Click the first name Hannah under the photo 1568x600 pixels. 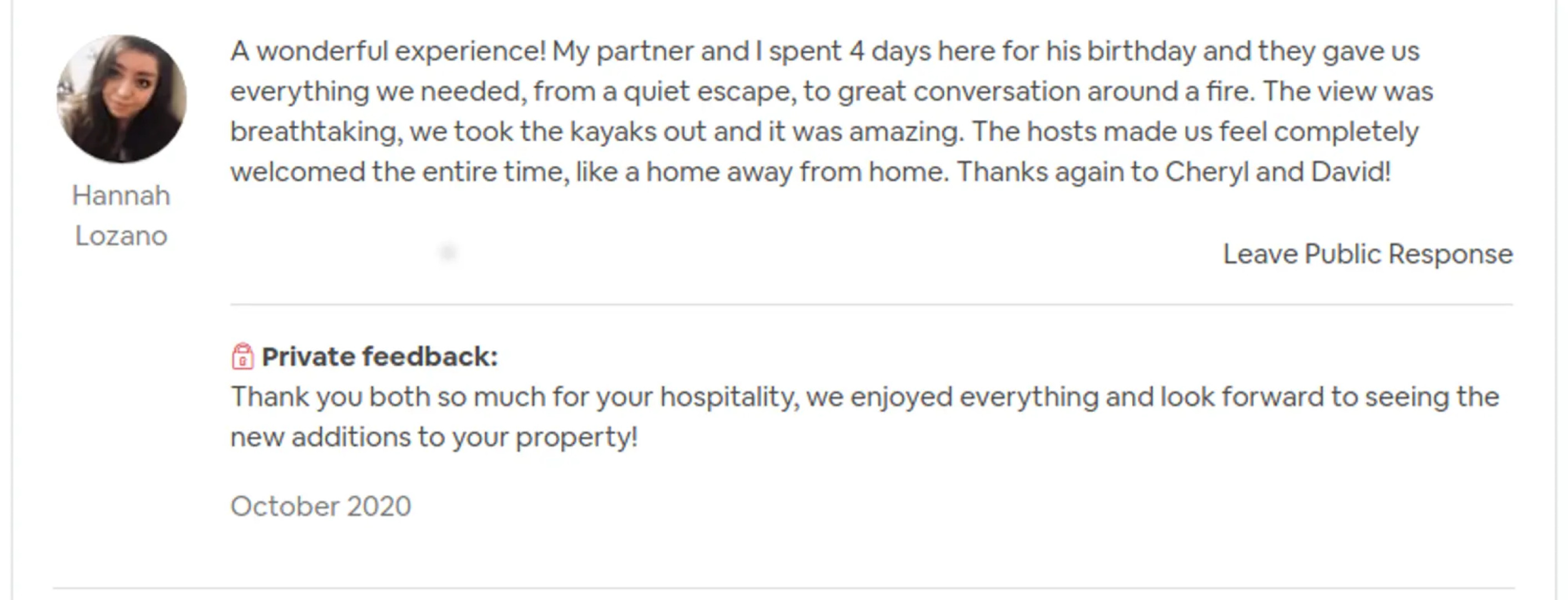pyautogui.click(x=121, y=196)
